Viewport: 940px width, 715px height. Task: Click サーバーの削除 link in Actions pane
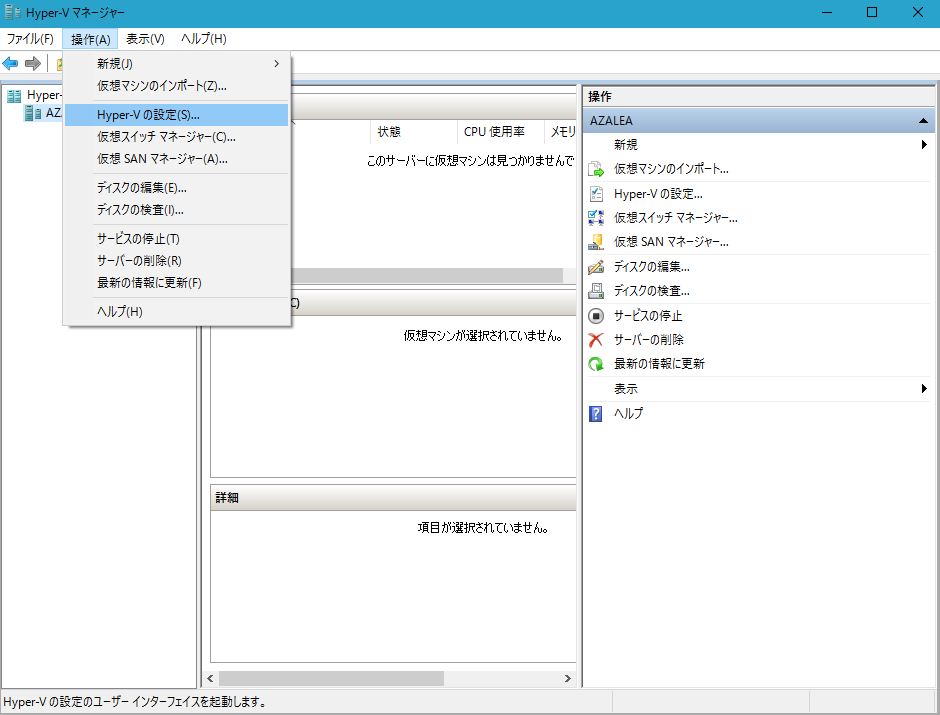(648, 340)
